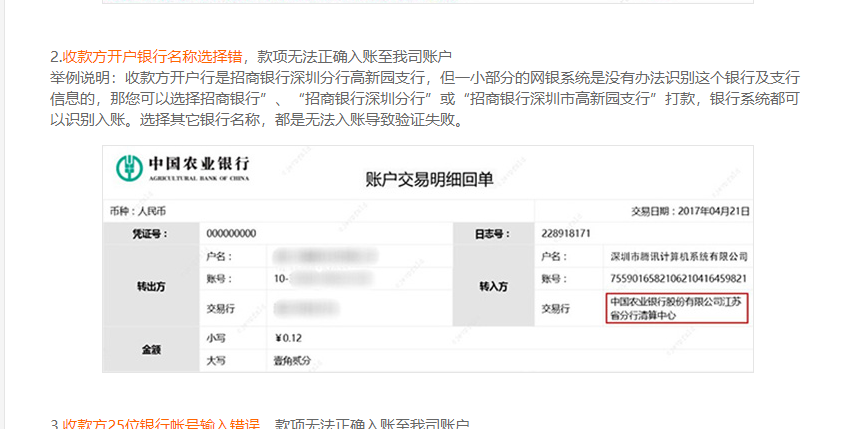The height and width of the screenshot is (429, 847).
Task: Click the red-boxed 中国农业银行股份有限公司江苏省分行清算中心
Action: [x=677, y=309]
